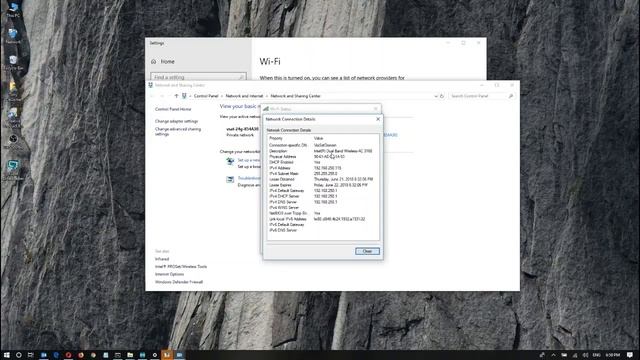Image resolution: width=640 pixels, height=360 pixels.
Task: Open Internet Options under See also
Action: click(169, 274)
